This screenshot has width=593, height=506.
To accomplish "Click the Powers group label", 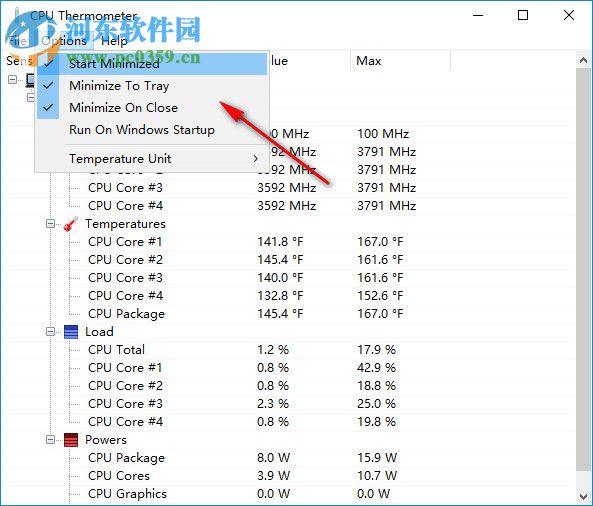I will 106,440.
